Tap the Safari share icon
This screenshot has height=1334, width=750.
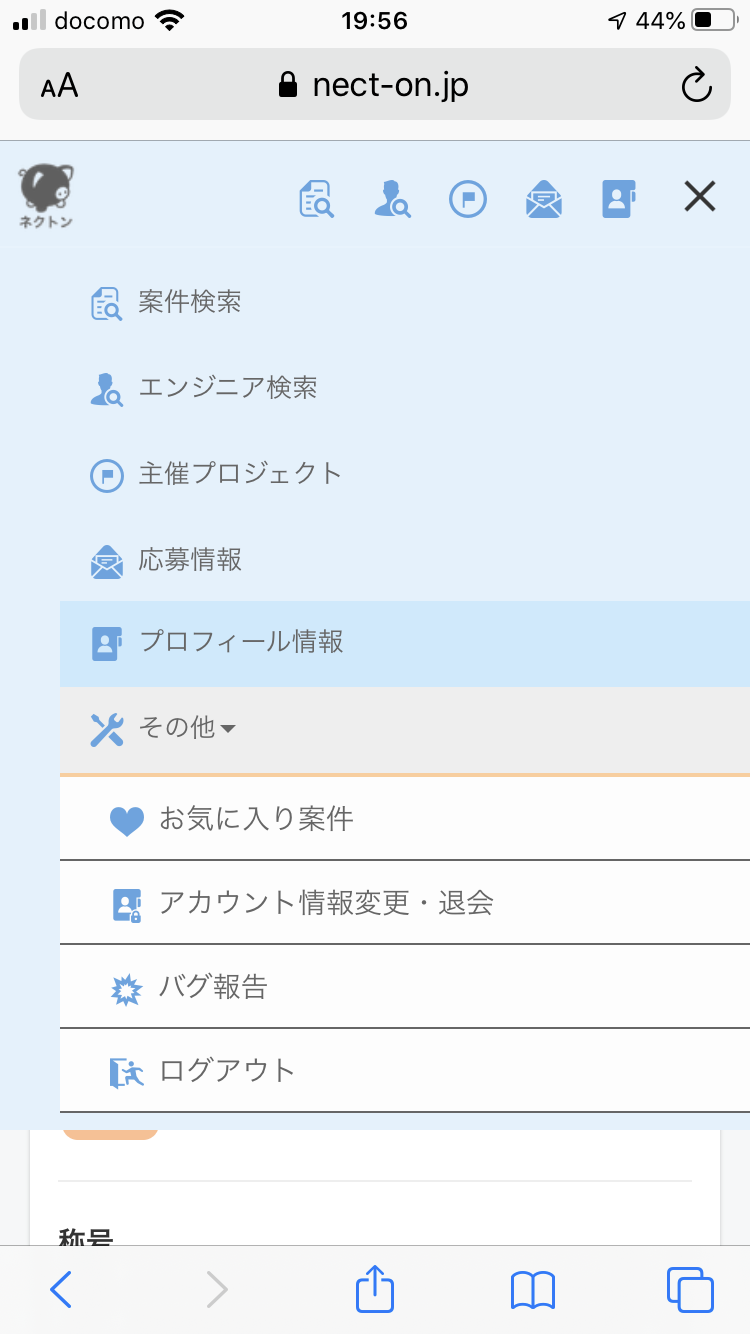click(x=375, y=1289)
